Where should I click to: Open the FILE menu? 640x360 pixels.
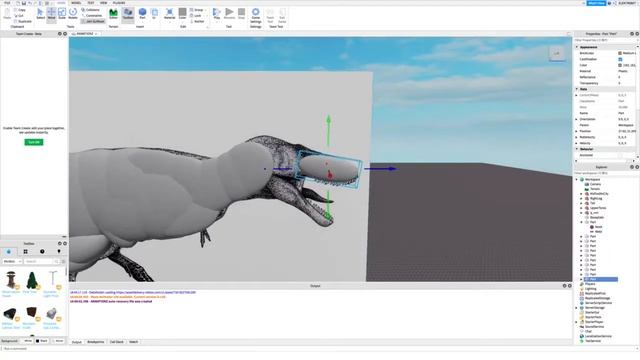7,3
